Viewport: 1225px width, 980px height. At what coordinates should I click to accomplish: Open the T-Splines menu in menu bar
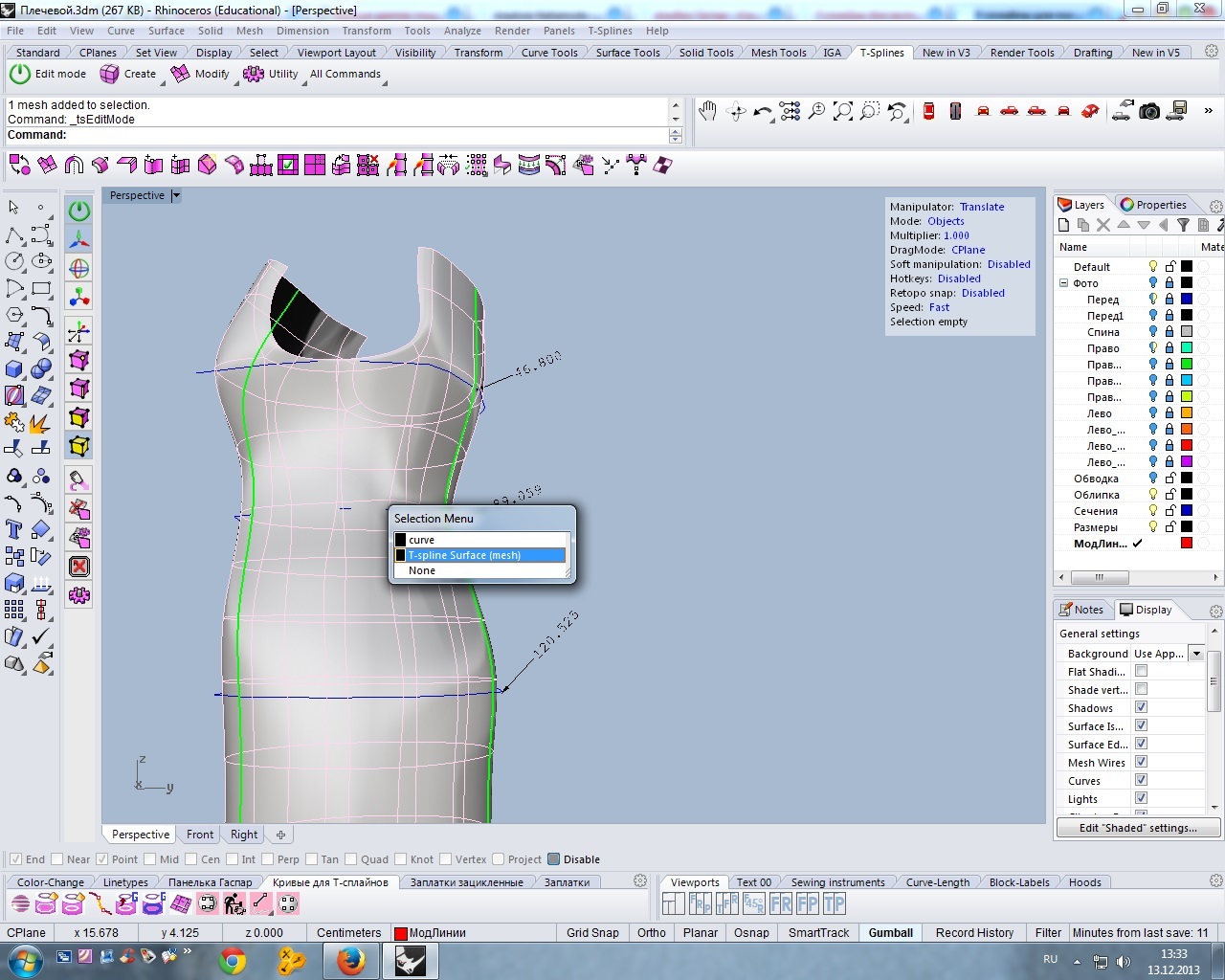click(x=610, y=31)
